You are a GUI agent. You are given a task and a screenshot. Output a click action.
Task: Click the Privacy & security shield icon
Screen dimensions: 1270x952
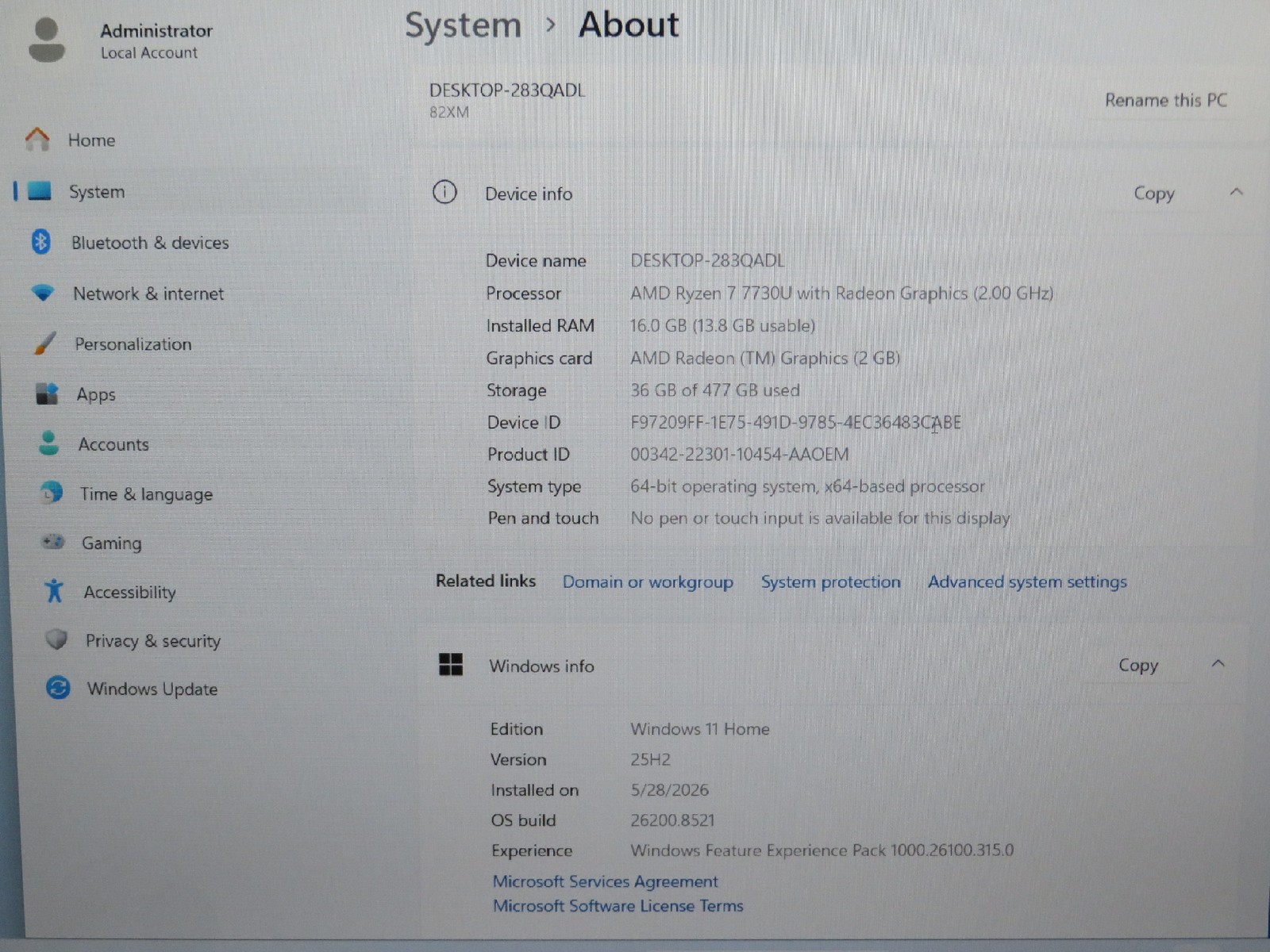56,639
